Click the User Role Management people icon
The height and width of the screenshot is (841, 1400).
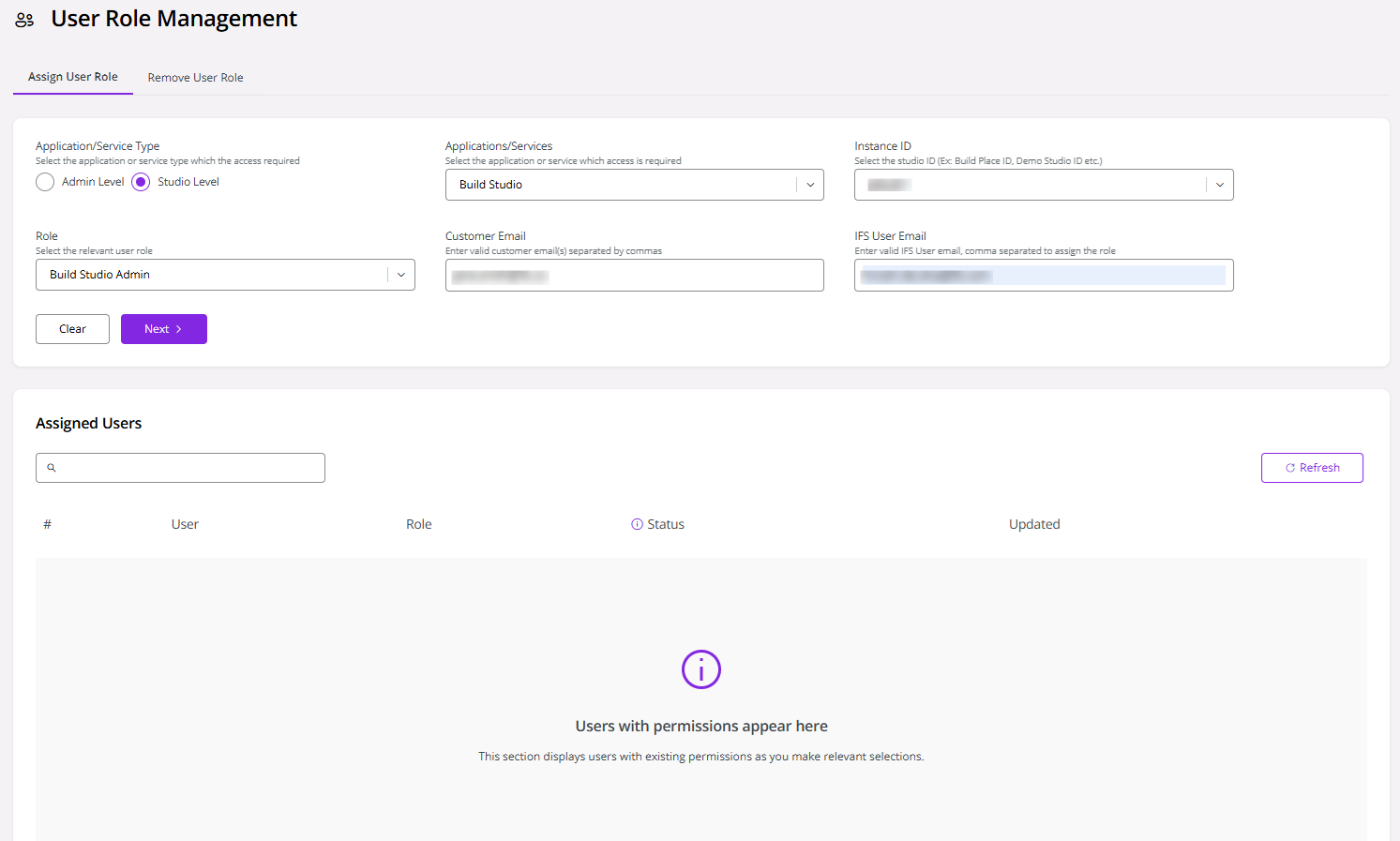[x=24, y=20]
